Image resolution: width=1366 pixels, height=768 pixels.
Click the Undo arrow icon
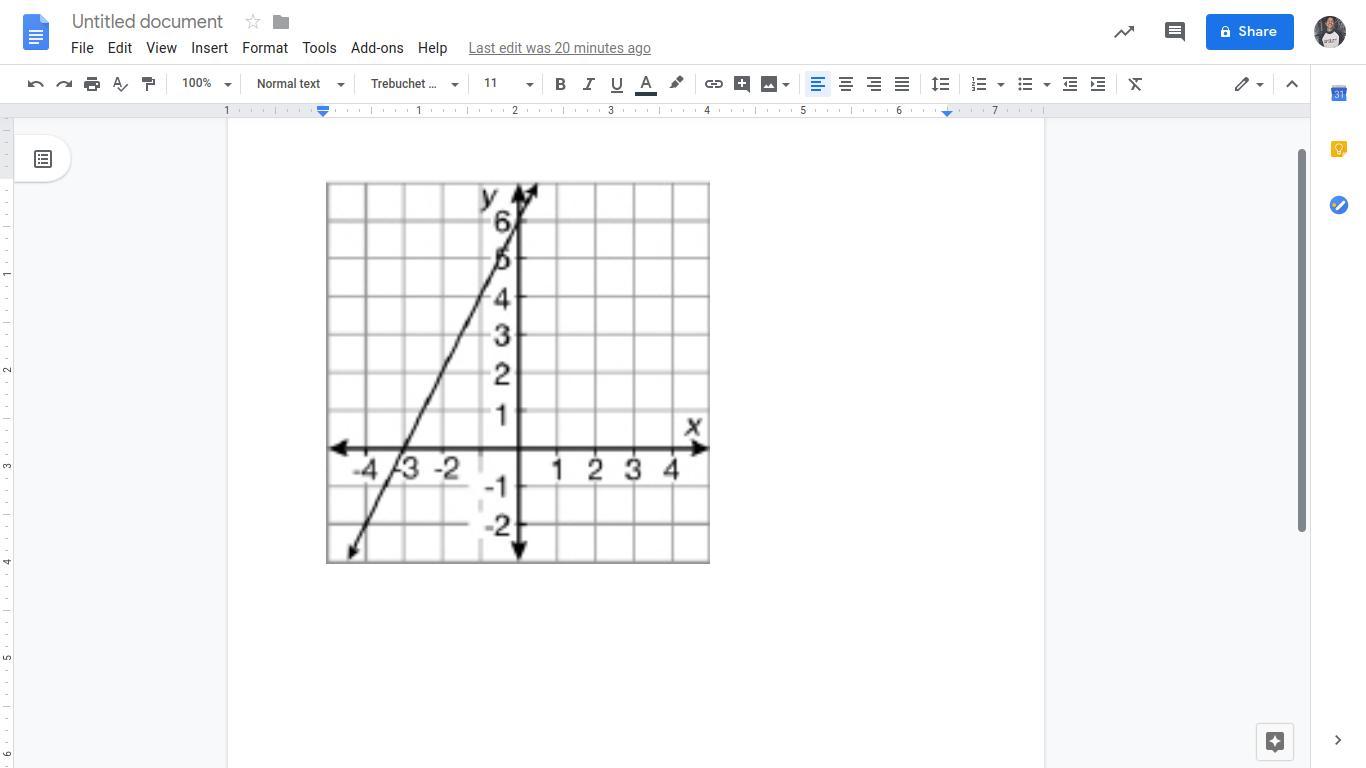(36, 84)
